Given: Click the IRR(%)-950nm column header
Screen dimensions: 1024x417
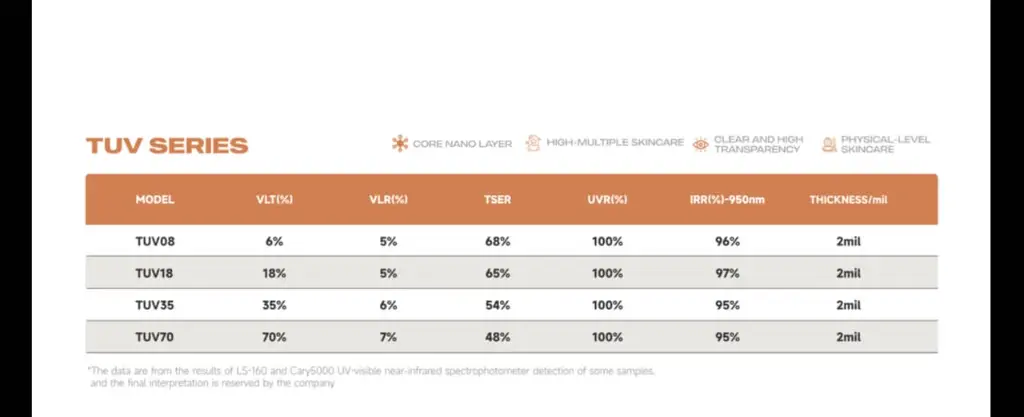Looking at the screenshot, I should click(x=727, y=200).
